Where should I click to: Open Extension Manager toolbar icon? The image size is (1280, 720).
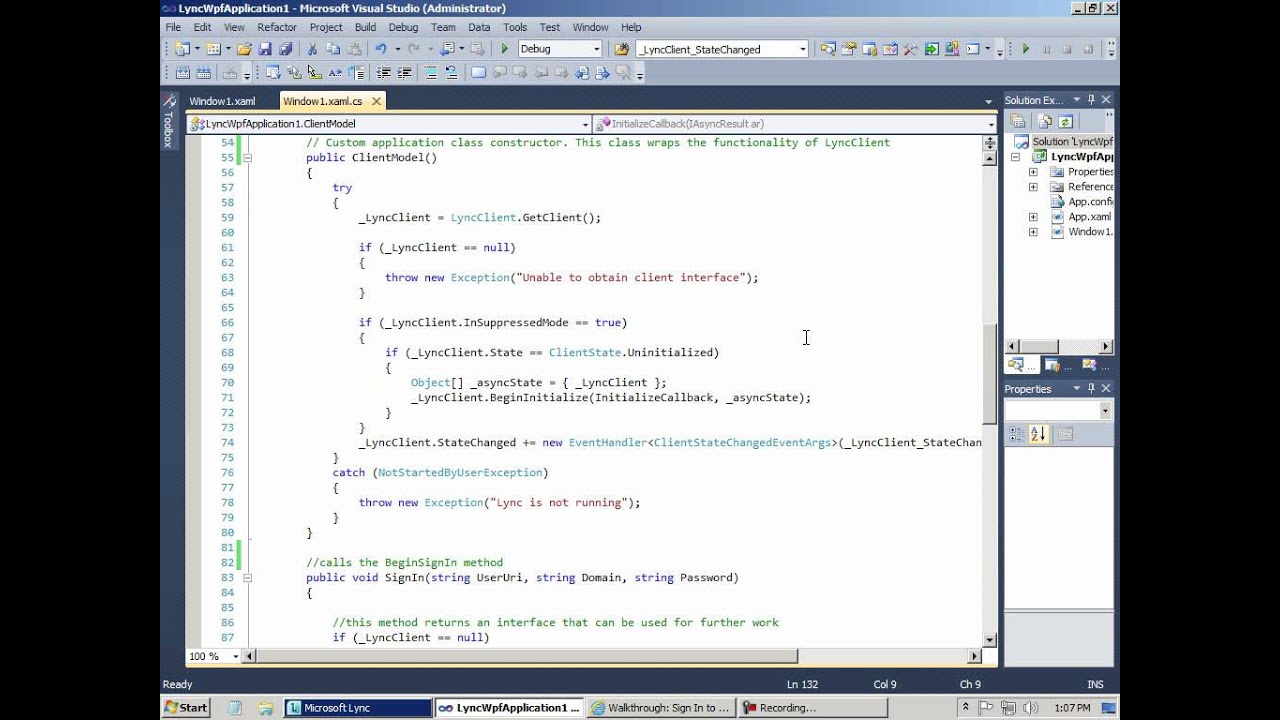[x=952, y=49]
